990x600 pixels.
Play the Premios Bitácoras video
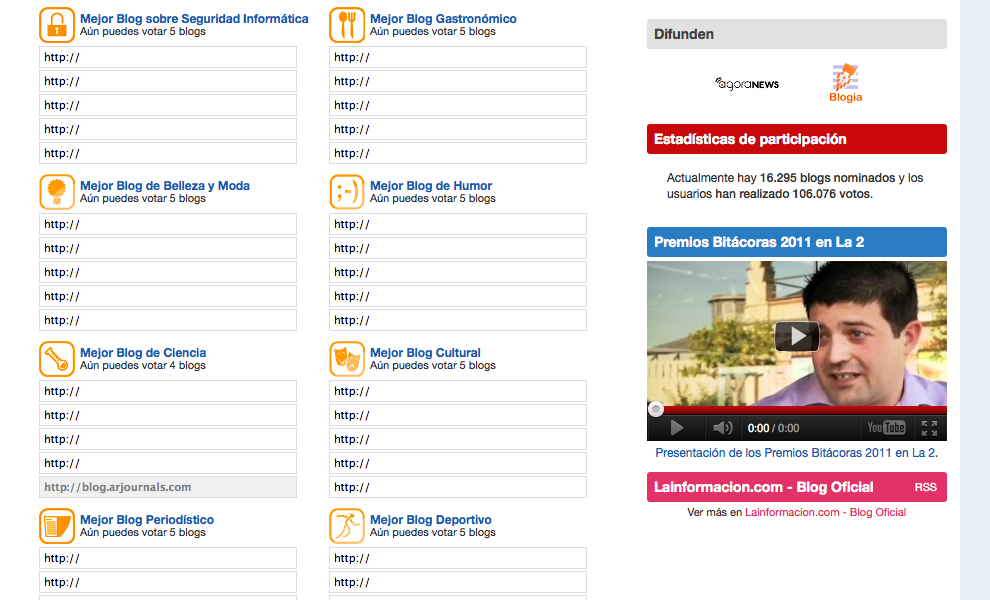tap(796, 336)
